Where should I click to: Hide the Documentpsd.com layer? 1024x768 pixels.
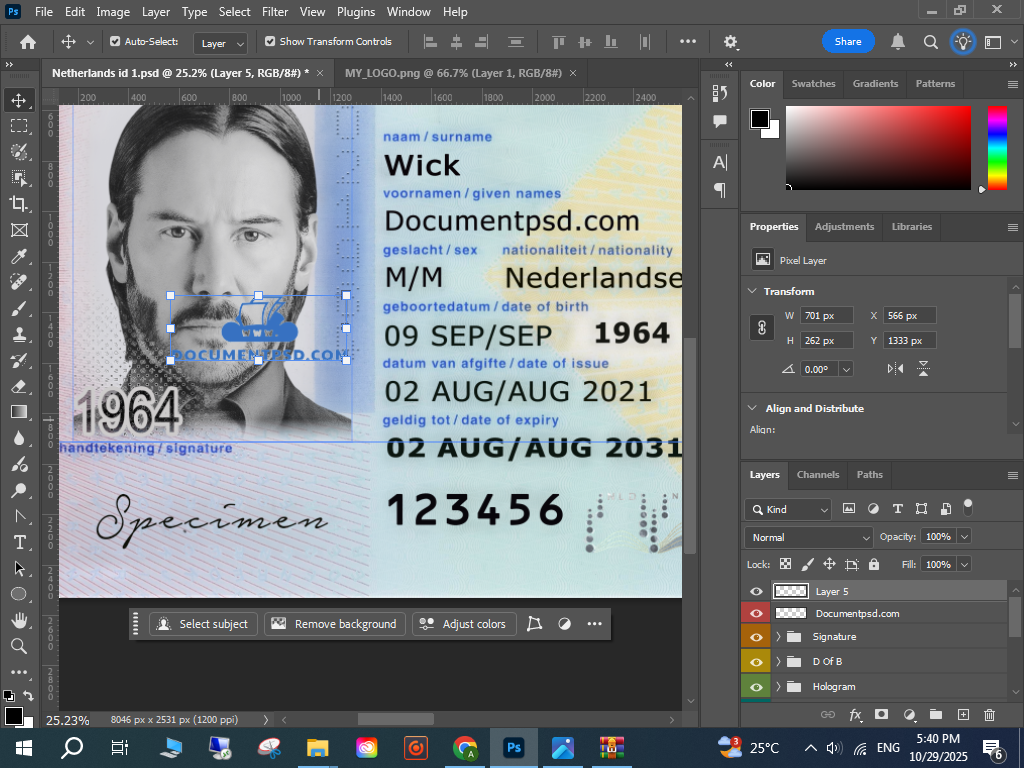point(756,613)
